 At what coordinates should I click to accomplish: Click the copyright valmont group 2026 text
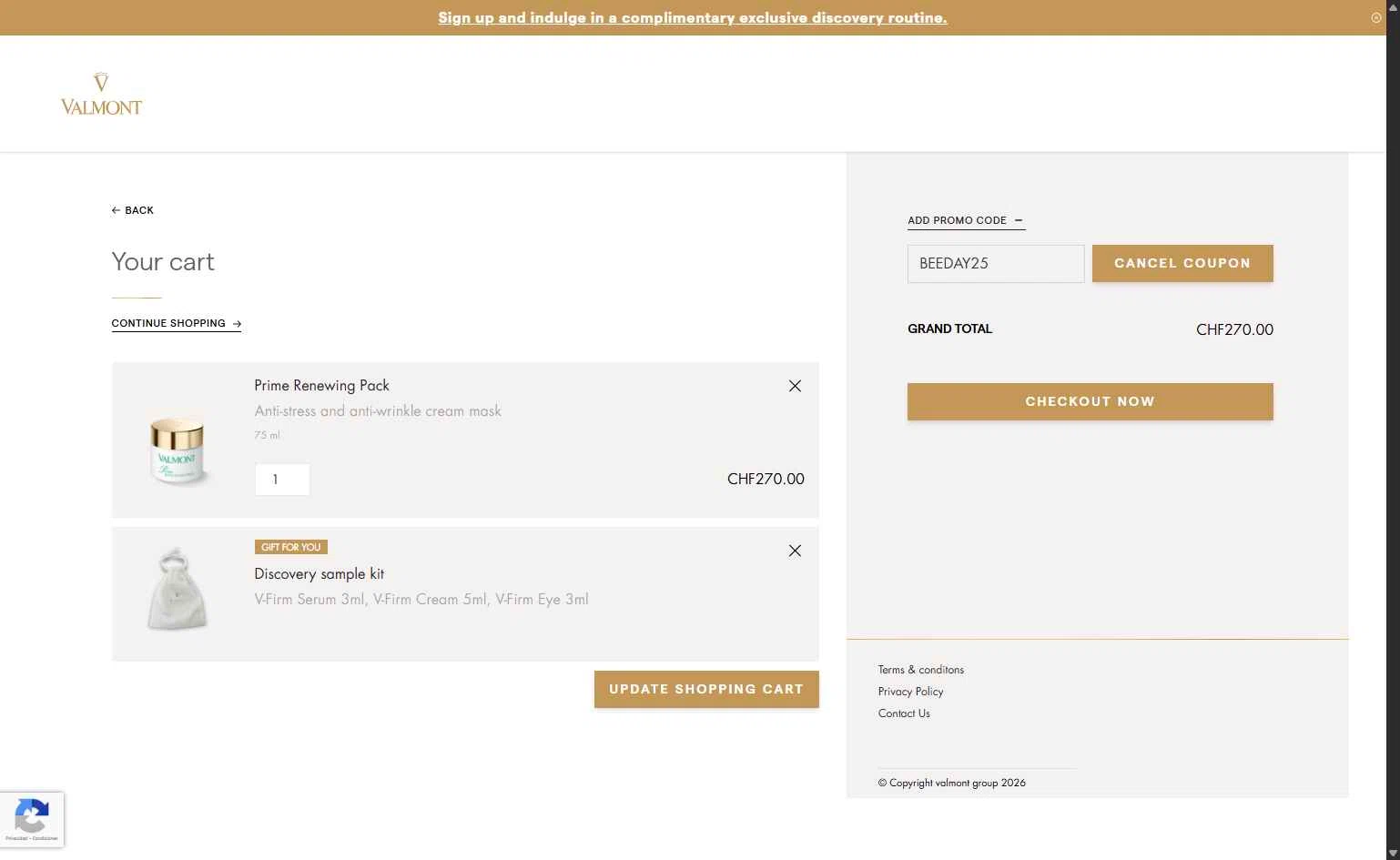tap(952, 783)
